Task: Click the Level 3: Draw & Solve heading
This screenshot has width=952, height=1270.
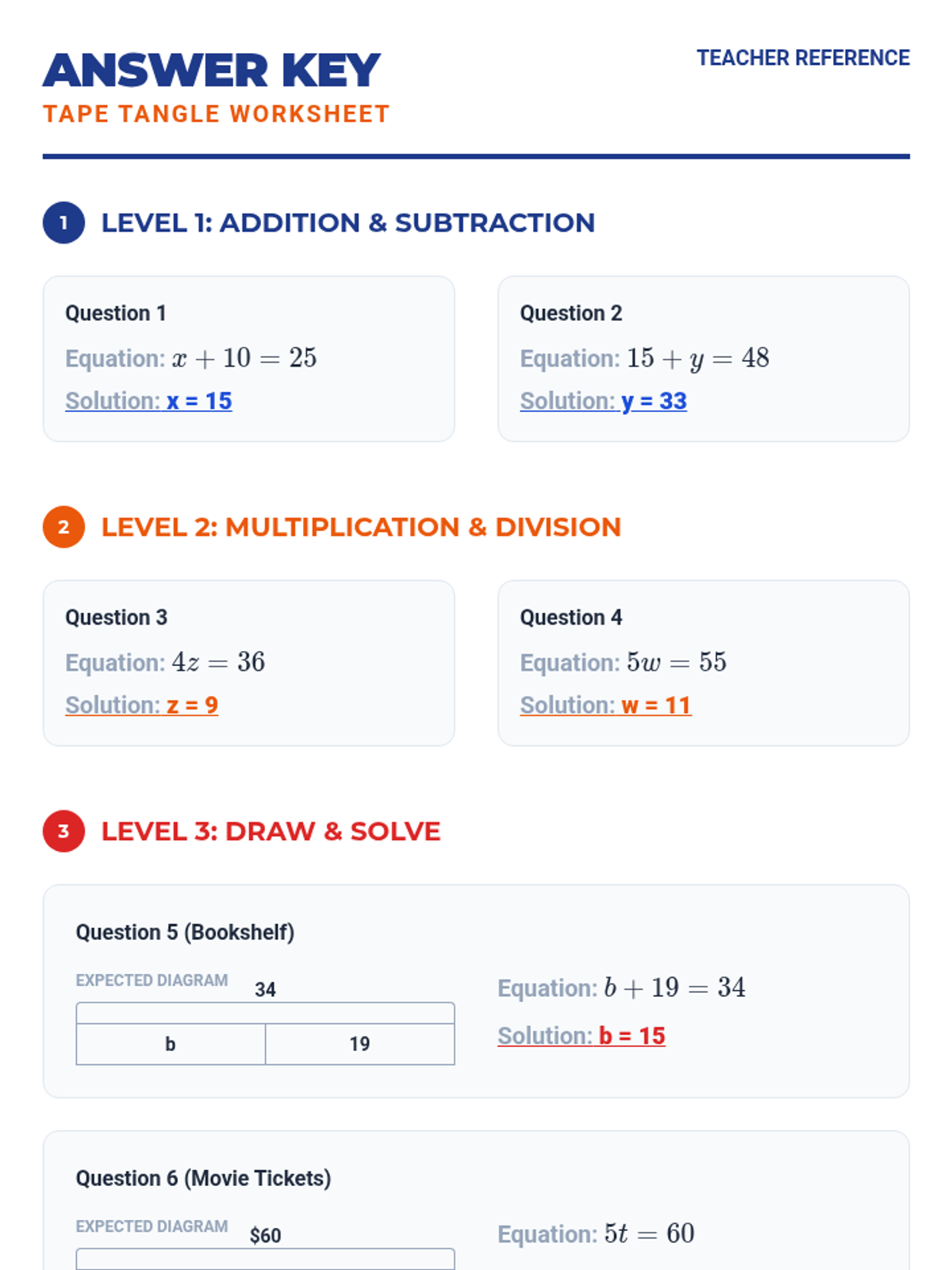Action: click(271, 831)
